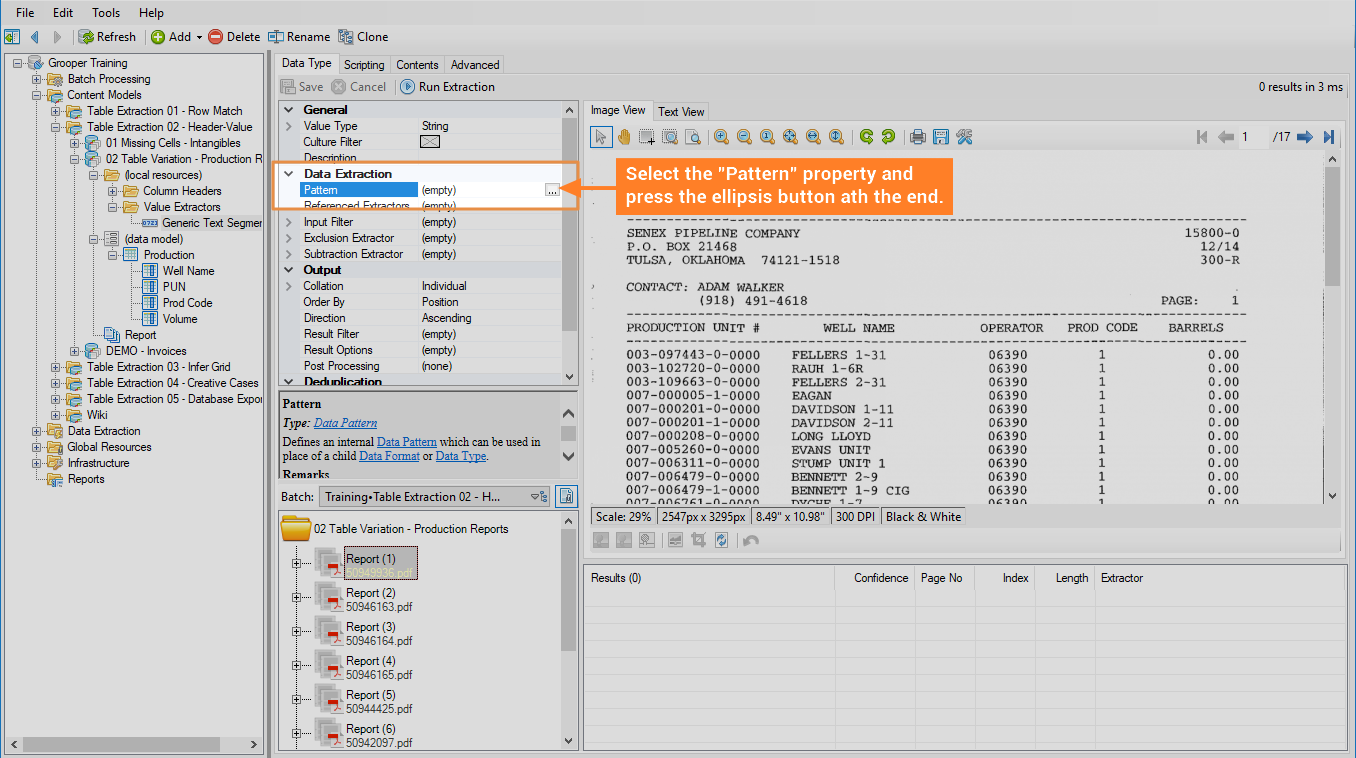
Task: Click the print document icon
Action: pos(917,137)
